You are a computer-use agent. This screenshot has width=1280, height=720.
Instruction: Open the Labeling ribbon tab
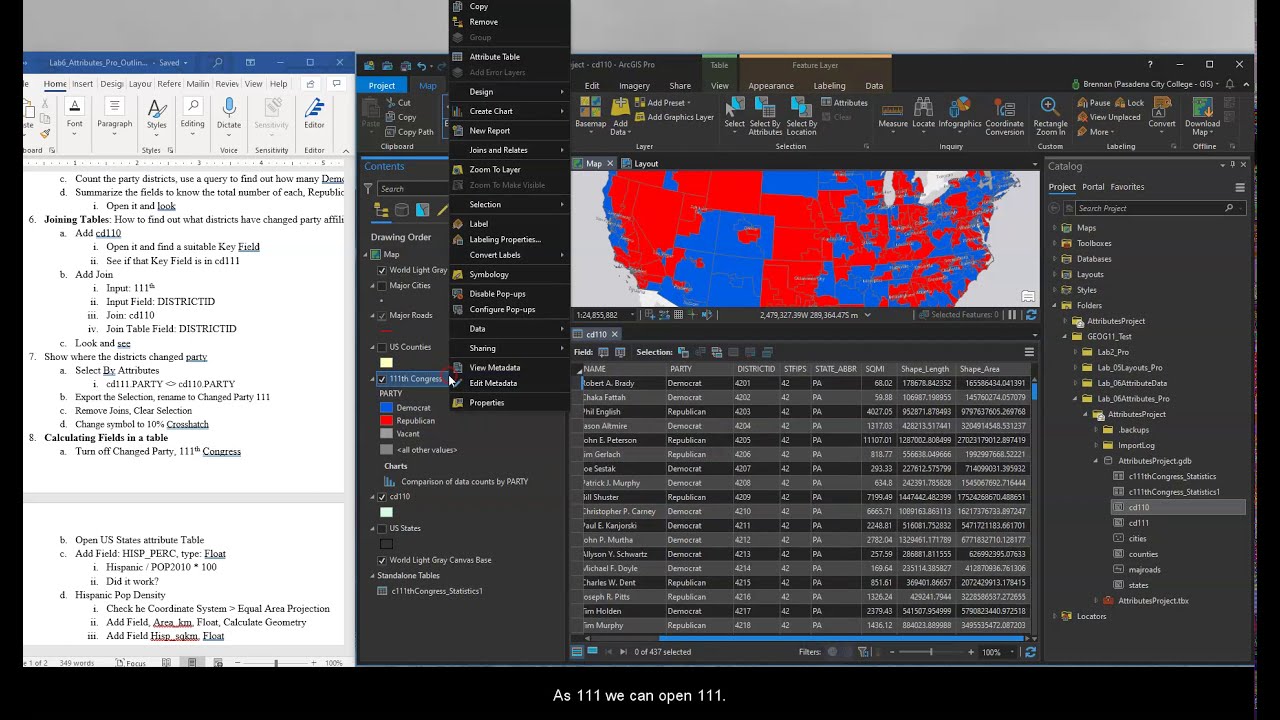(x=829, y=86)
